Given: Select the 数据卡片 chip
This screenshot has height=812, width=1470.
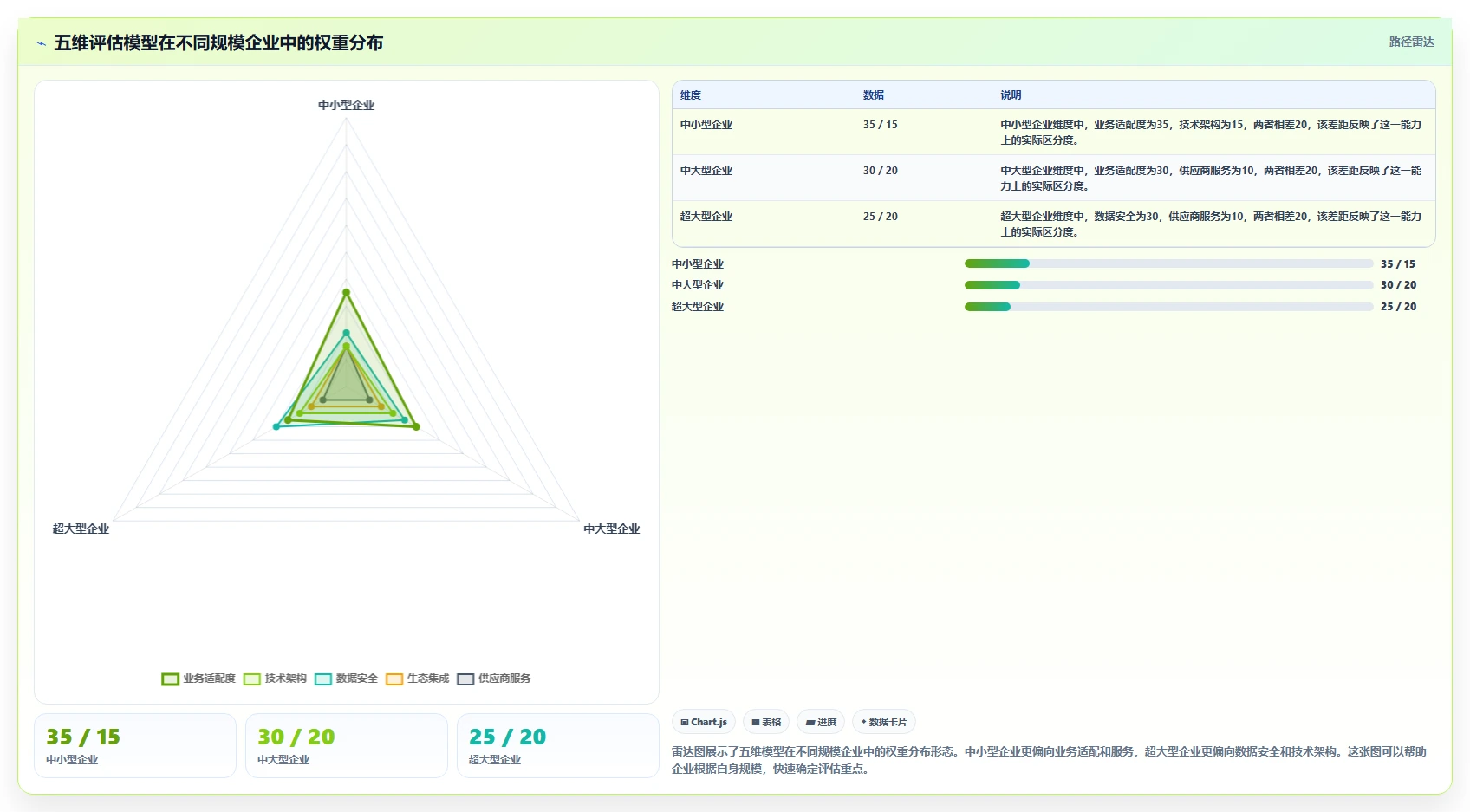Looking at the screenshot, I should pos(884,722).
